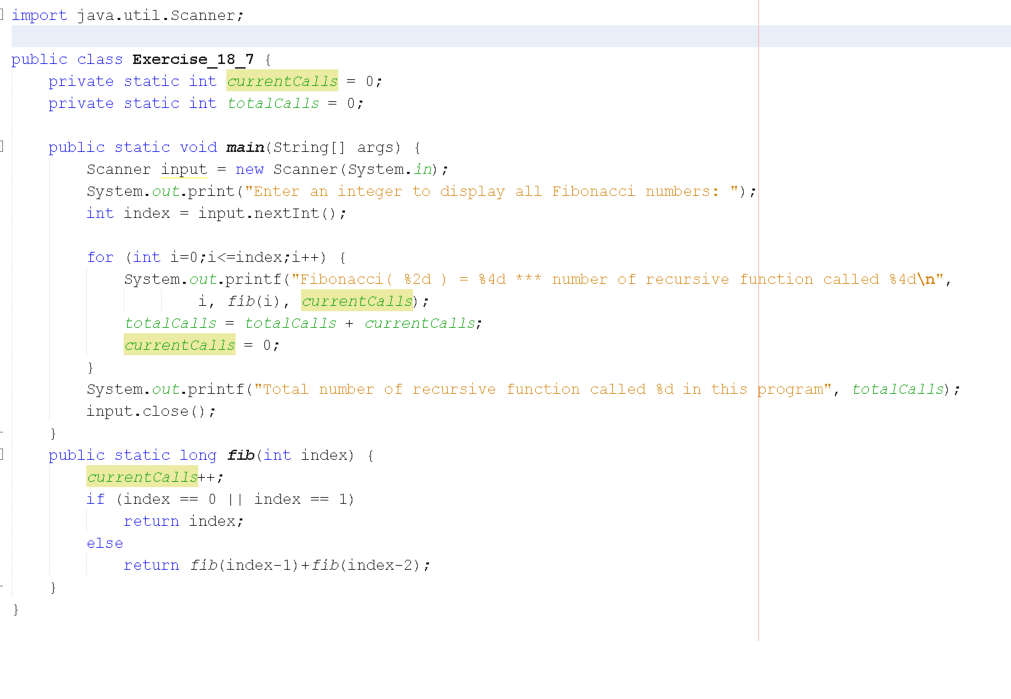Click the for loop keyword
This screenshot has width=1011, height=699.
point(99,257)
